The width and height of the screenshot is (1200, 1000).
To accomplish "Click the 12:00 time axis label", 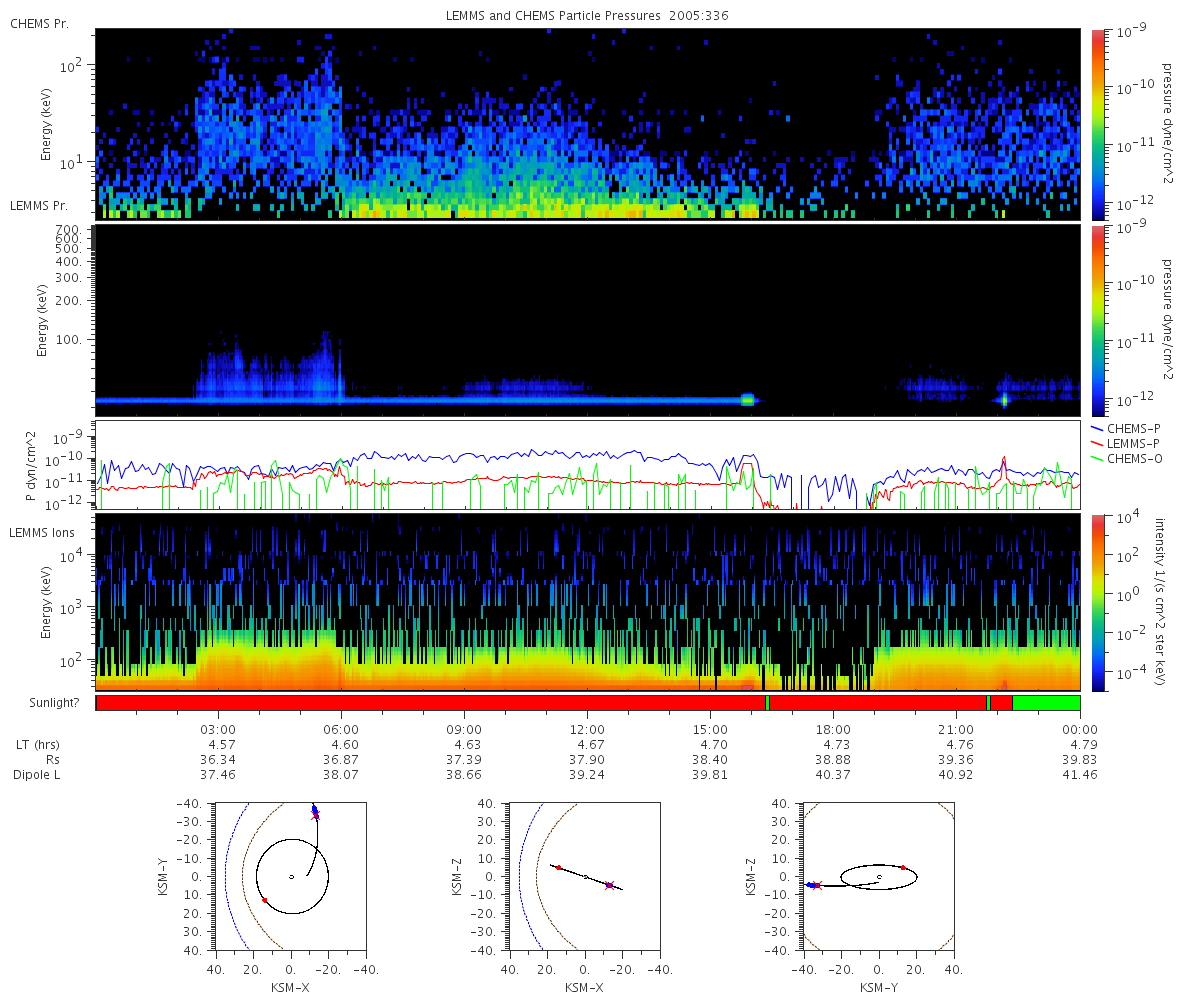I will [x=587, y=729].
